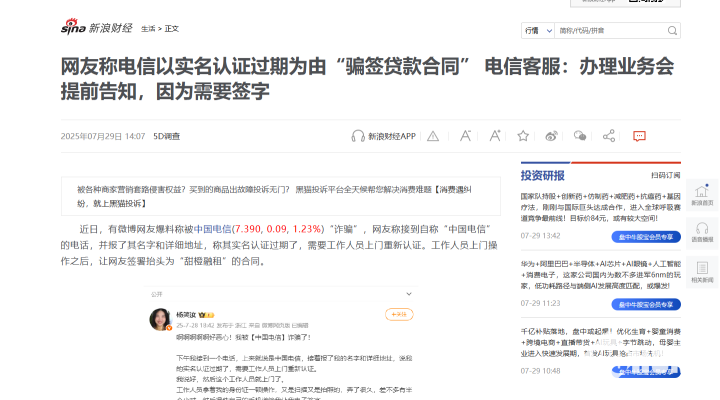Image resolution: width=720 pixels, height=400 pixels.
Task: Click the search magnifier icon
Action: click(x=672, y=30)
